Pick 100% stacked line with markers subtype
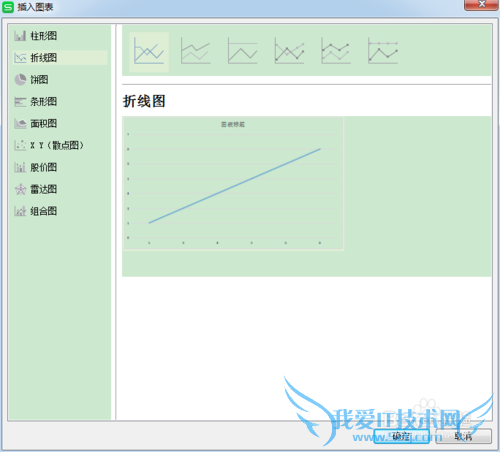Viewport: 500px width, 452px height. [x=383, y=51]
